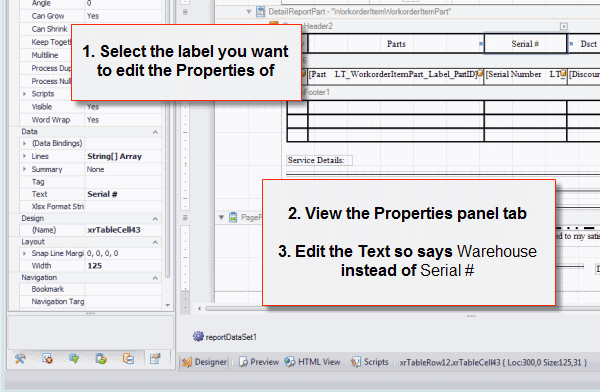The width and height of the screenshot is (600, 392).
Task: Collapse the Data category
Action: 155,132
